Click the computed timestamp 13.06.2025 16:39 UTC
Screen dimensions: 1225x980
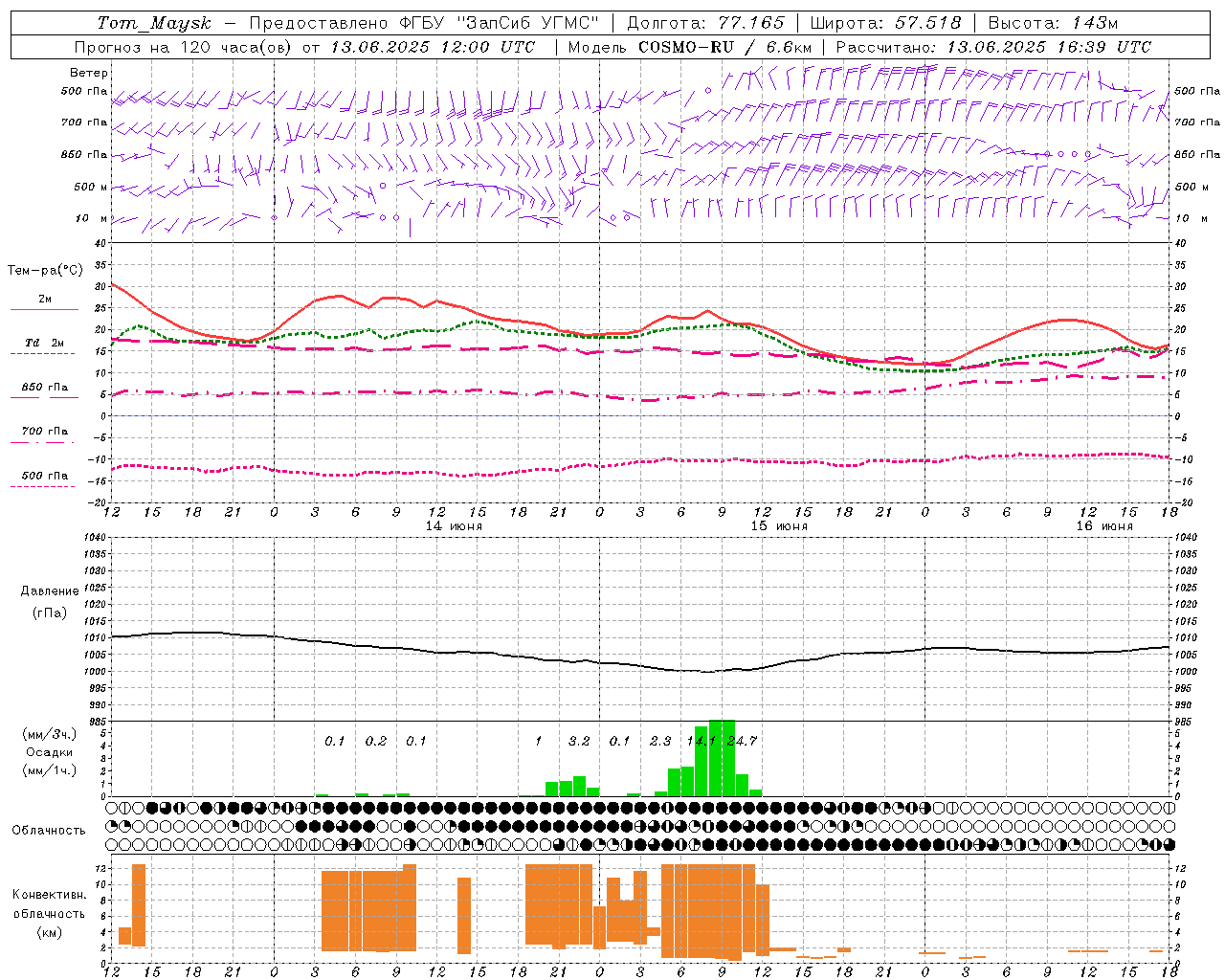click(x=1049, y=47)
